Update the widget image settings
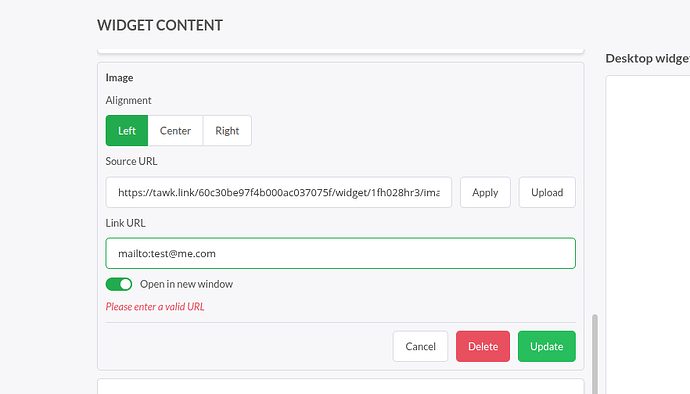The height and width of the screenshot is (394, 690). [x=547, y=346]
